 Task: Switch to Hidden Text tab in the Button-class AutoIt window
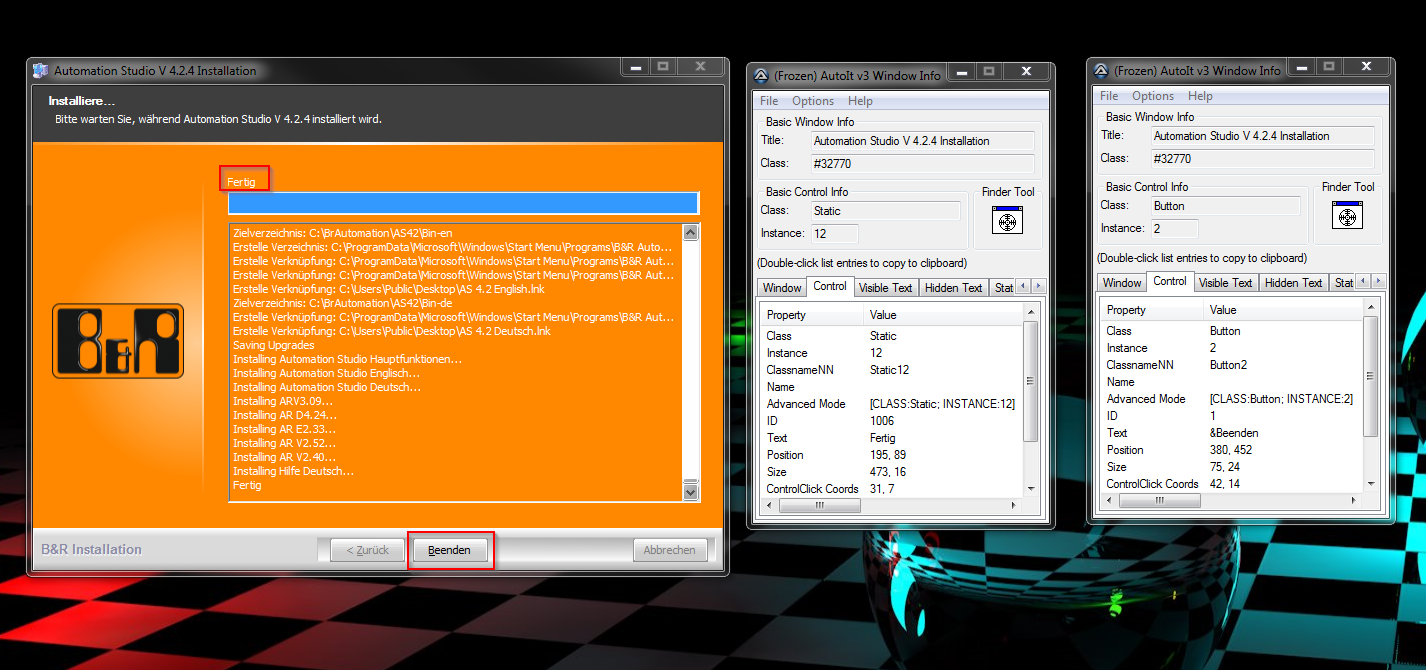point(1293,283)
